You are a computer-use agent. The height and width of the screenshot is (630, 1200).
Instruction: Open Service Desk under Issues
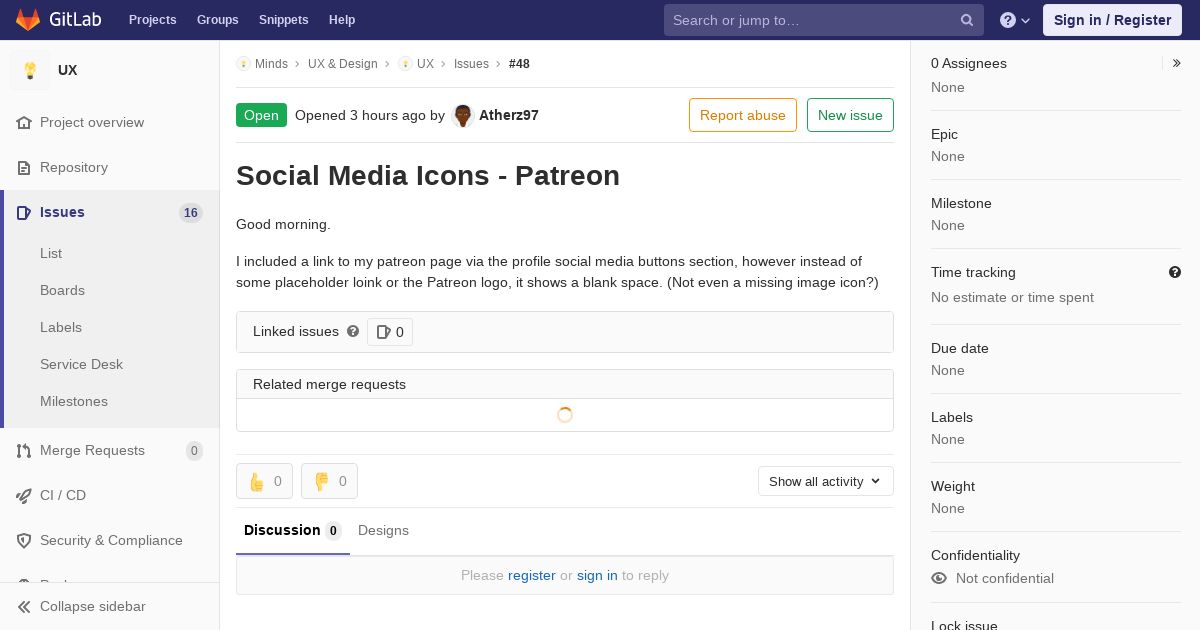point(81,364)
